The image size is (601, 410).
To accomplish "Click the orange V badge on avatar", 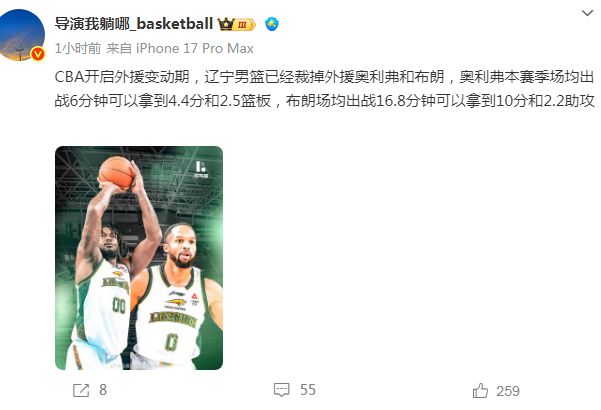I will [38, 54].
